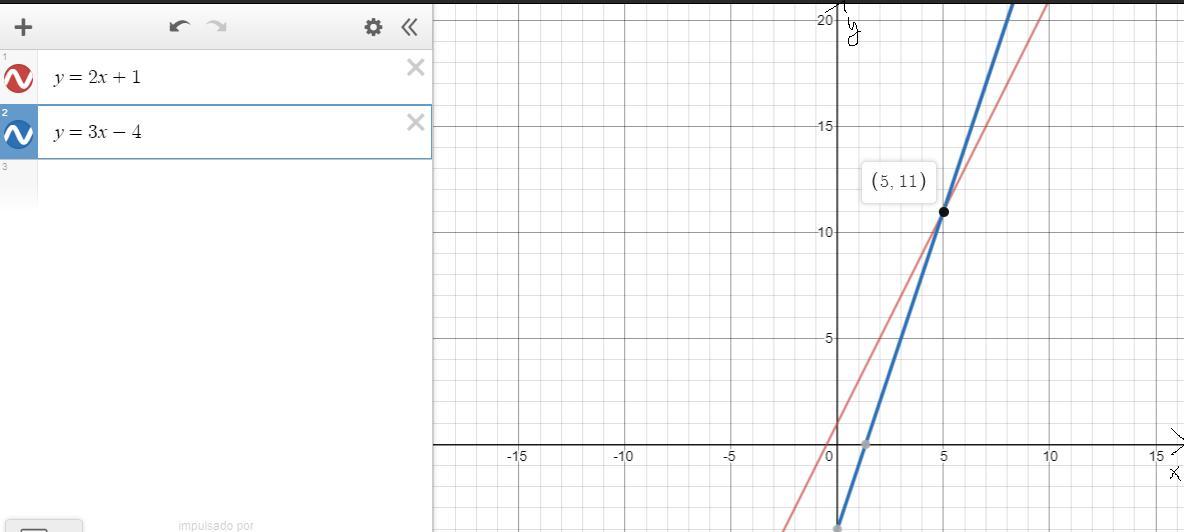The width and height of the screenshot is (1184, 532).
Task: Select the blue line's y-intercept gray point
Action: click(837, 528)
